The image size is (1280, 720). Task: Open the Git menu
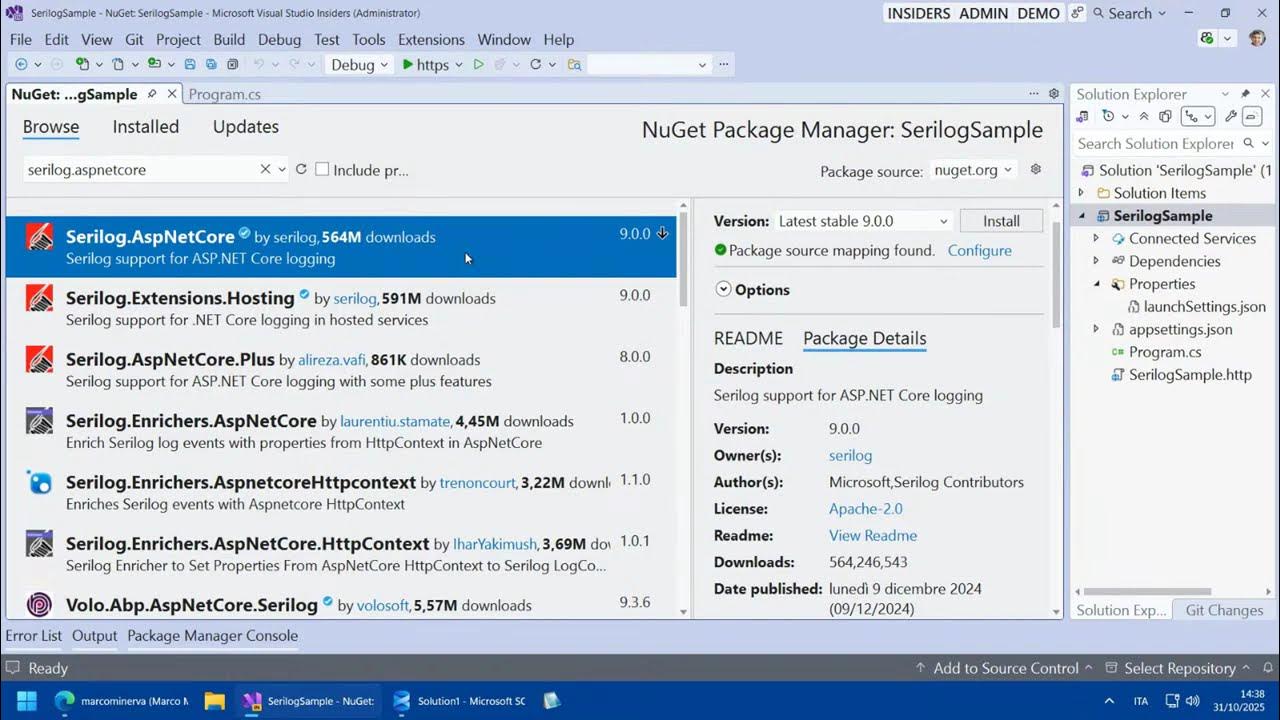[x=134, y=39]
